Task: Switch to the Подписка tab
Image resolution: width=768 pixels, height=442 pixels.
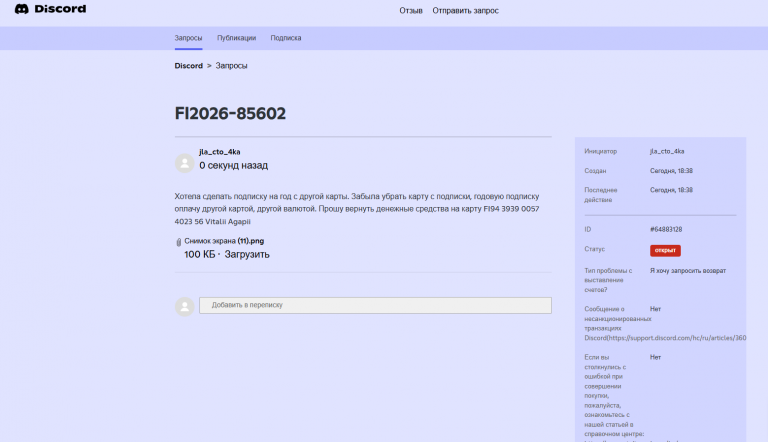Action: (x=286, y=38)
